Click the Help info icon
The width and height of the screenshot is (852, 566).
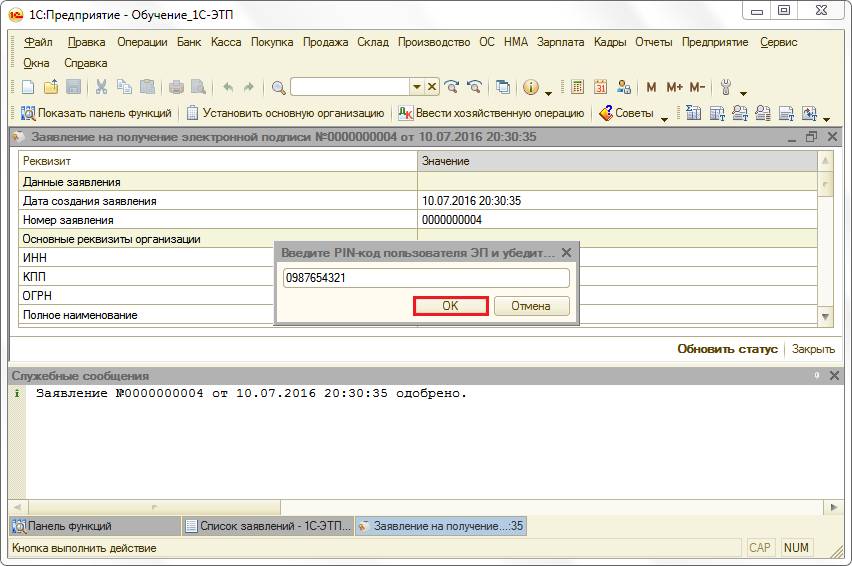coord(530,87)
